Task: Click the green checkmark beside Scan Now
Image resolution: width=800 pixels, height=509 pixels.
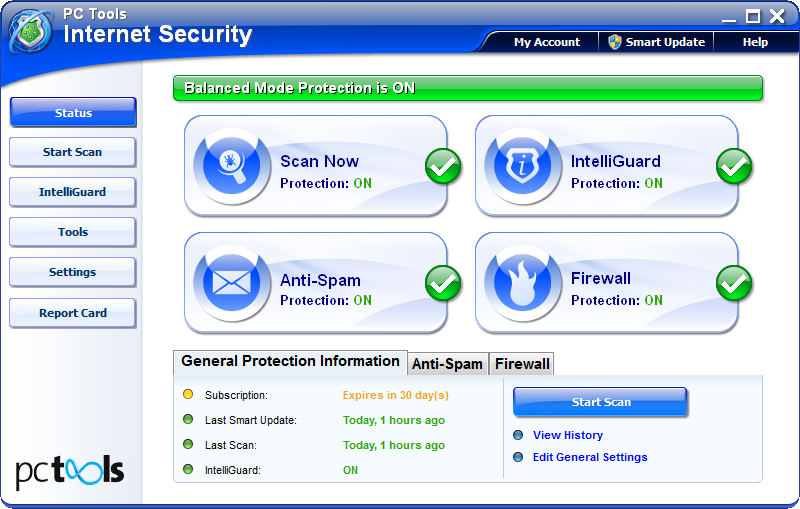Action: [443, 167]
